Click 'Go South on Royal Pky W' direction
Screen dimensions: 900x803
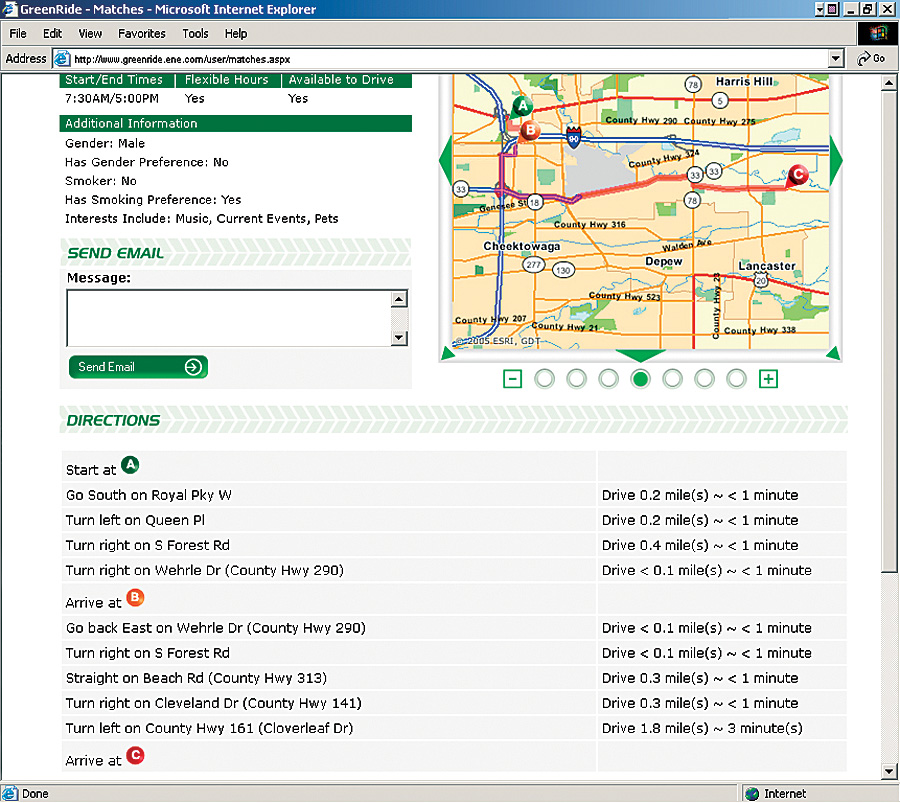(x=149, y=495)
